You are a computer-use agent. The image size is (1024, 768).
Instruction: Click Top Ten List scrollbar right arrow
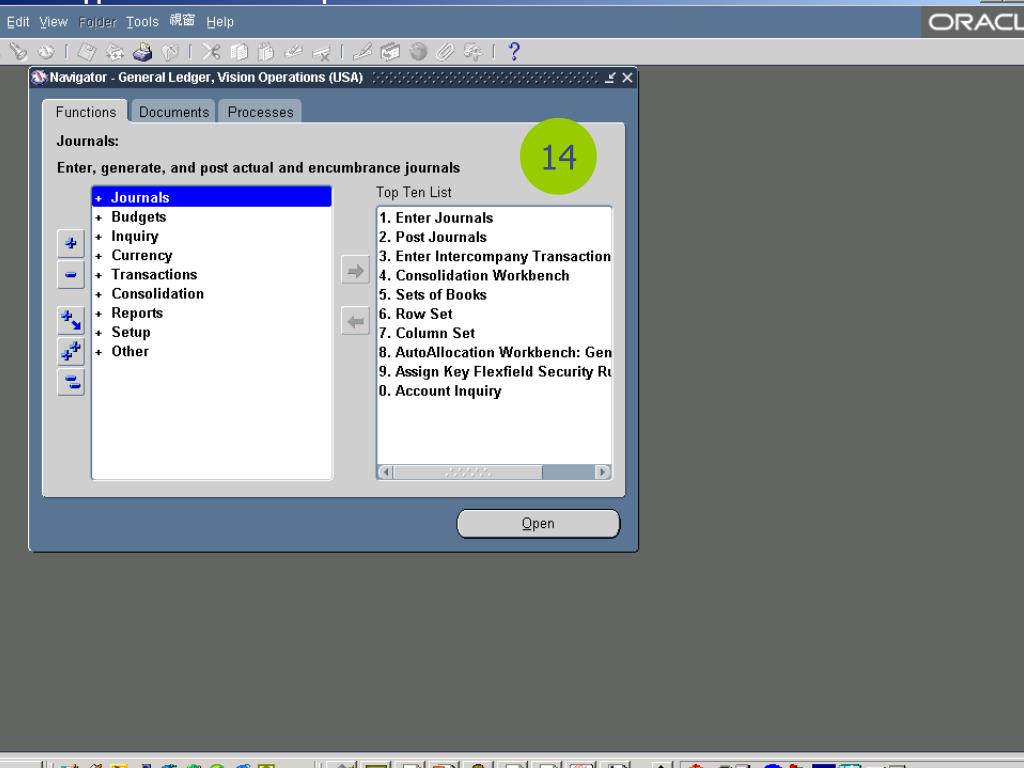tap(602, 472)
